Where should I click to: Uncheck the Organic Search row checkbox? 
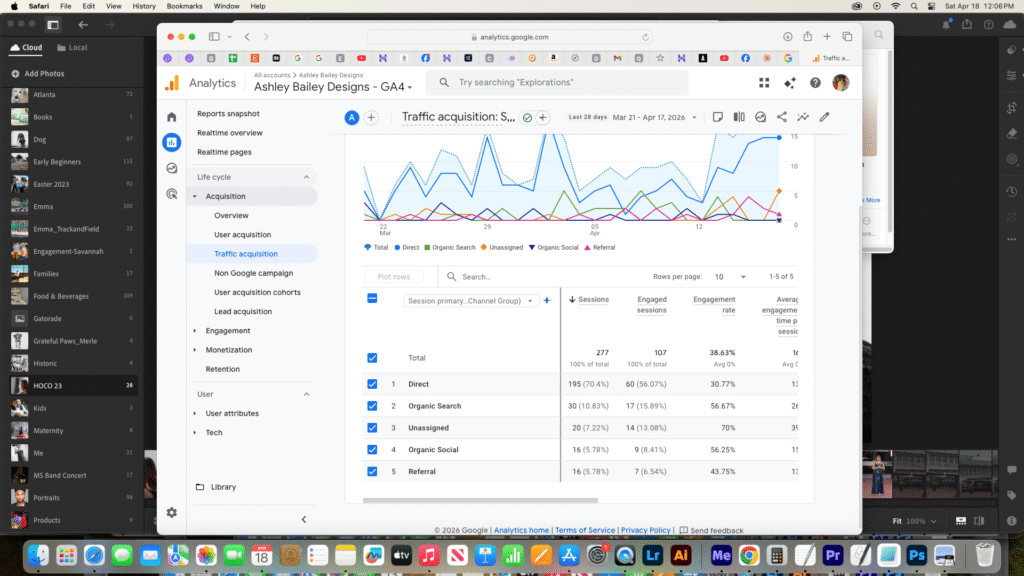[x=372, y=406]
